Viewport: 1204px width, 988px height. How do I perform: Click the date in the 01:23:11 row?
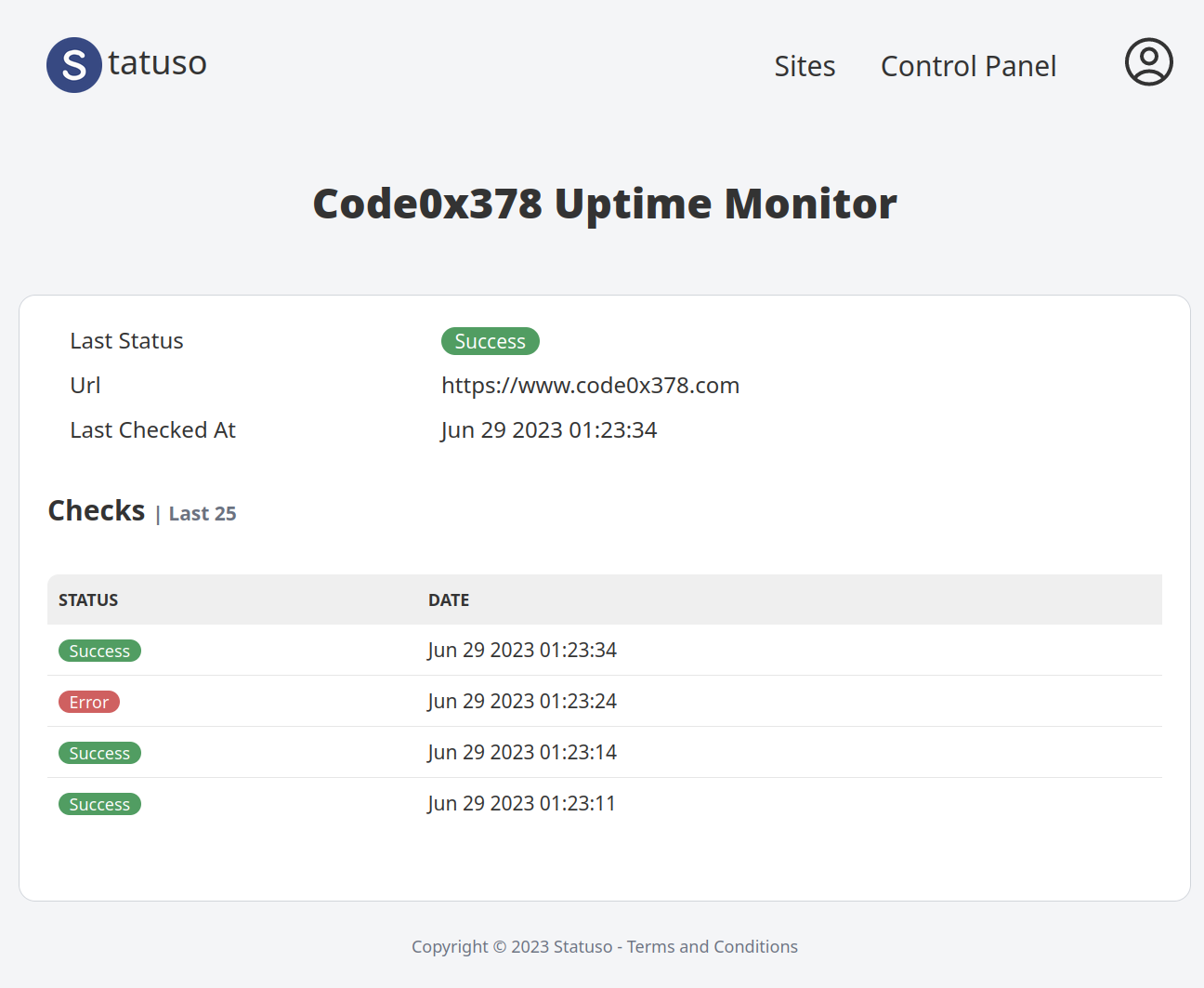521,804
